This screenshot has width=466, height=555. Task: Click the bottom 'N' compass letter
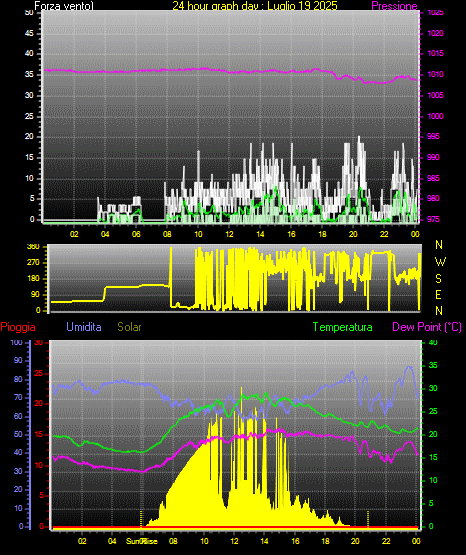tap(439, 311)
